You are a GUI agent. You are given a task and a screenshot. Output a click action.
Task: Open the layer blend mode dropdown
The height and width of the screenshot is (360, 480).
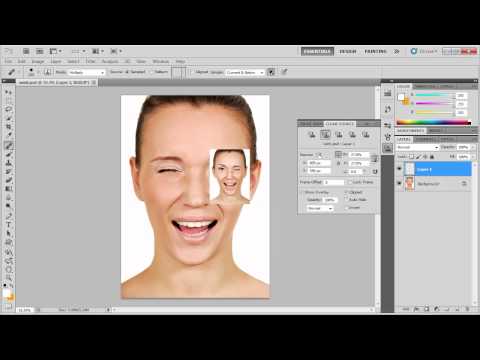pyautogui.click(x=417, y=147)
